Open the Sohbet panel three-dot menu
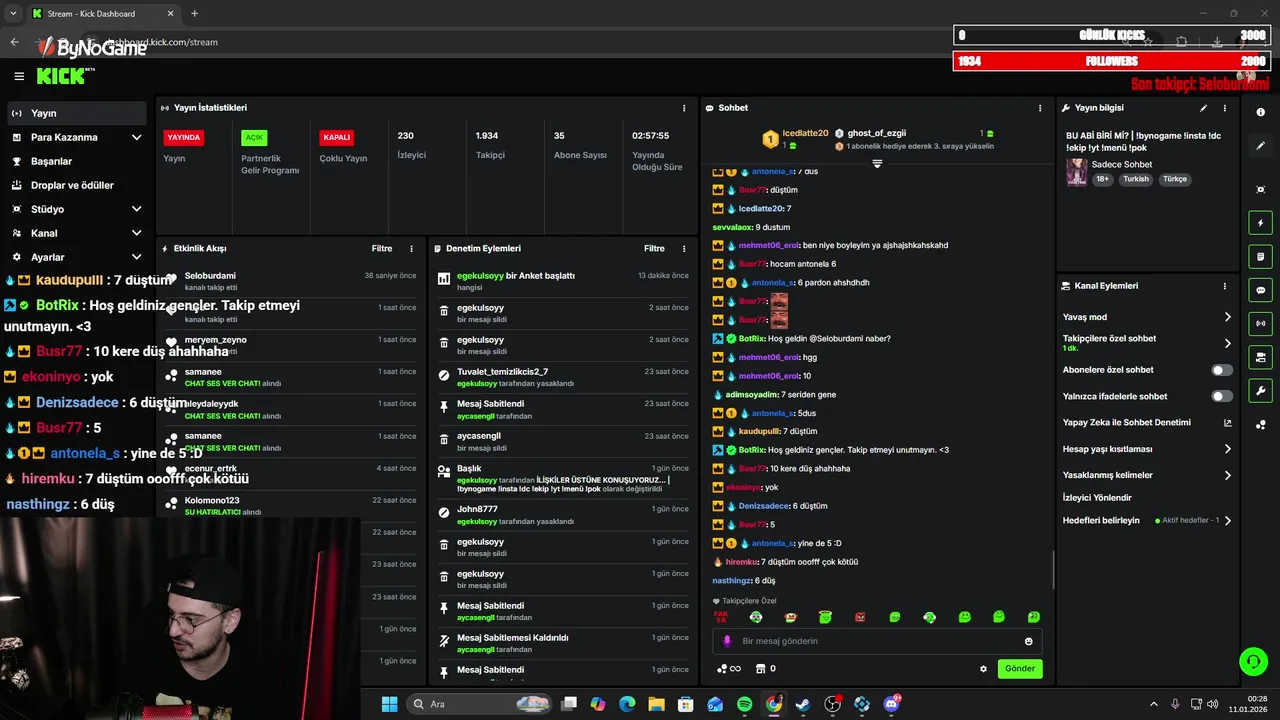This screenshot has width=1280, height=720. [1041, 108]
